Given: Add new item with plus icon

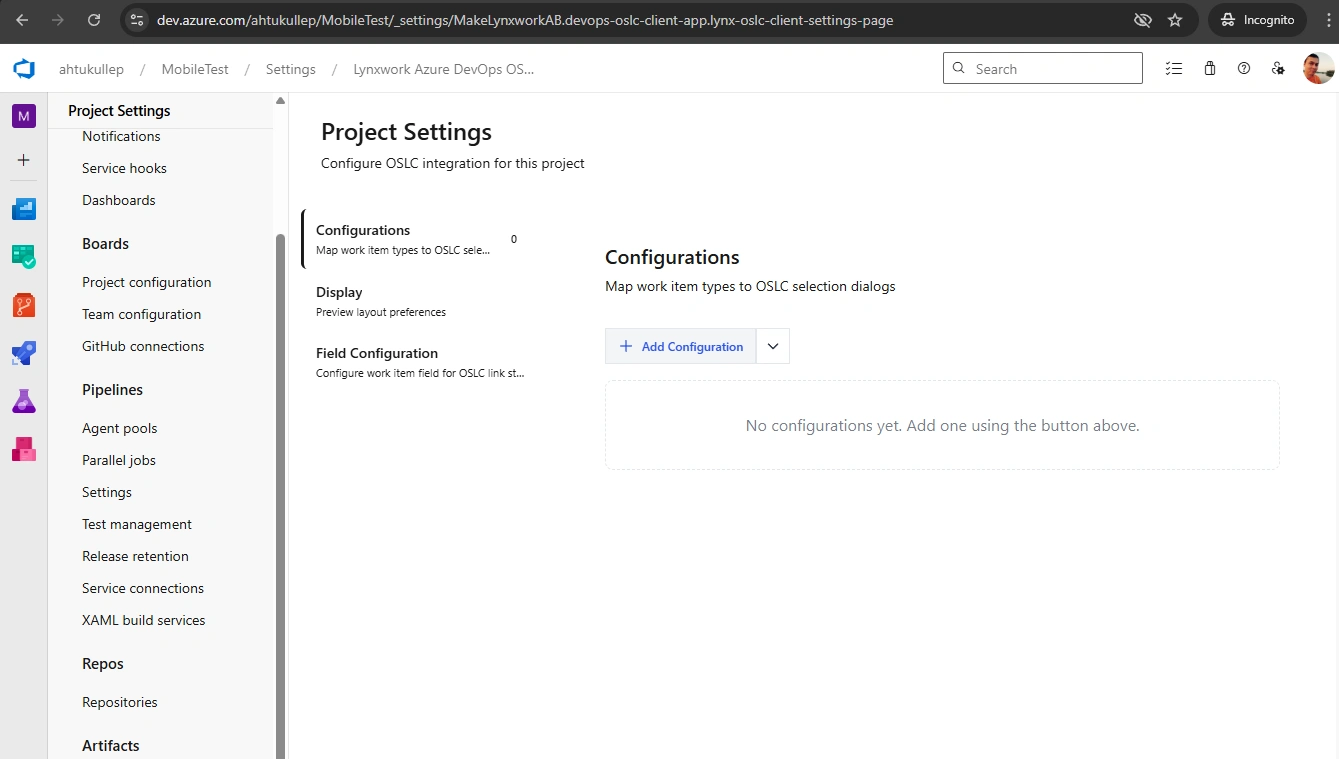Looking at the screenshot, I should point(24,160).
